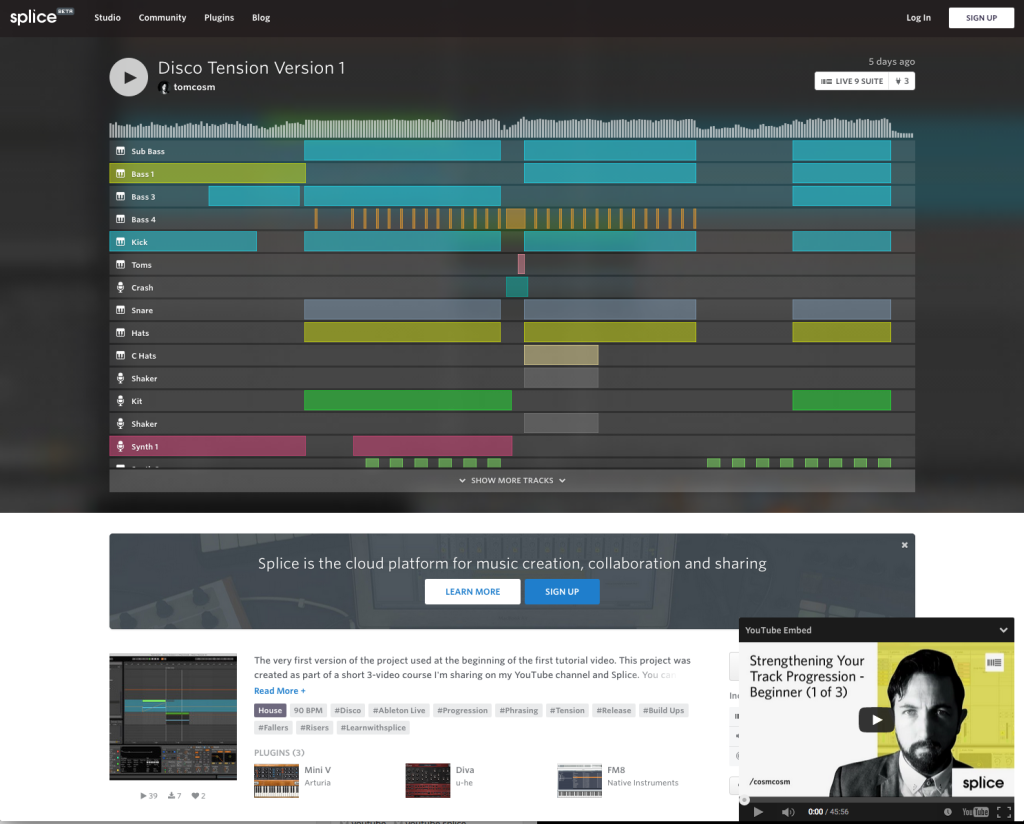
Task: Click the Bass 1 track MIDI icon
Action: (120, 174)
